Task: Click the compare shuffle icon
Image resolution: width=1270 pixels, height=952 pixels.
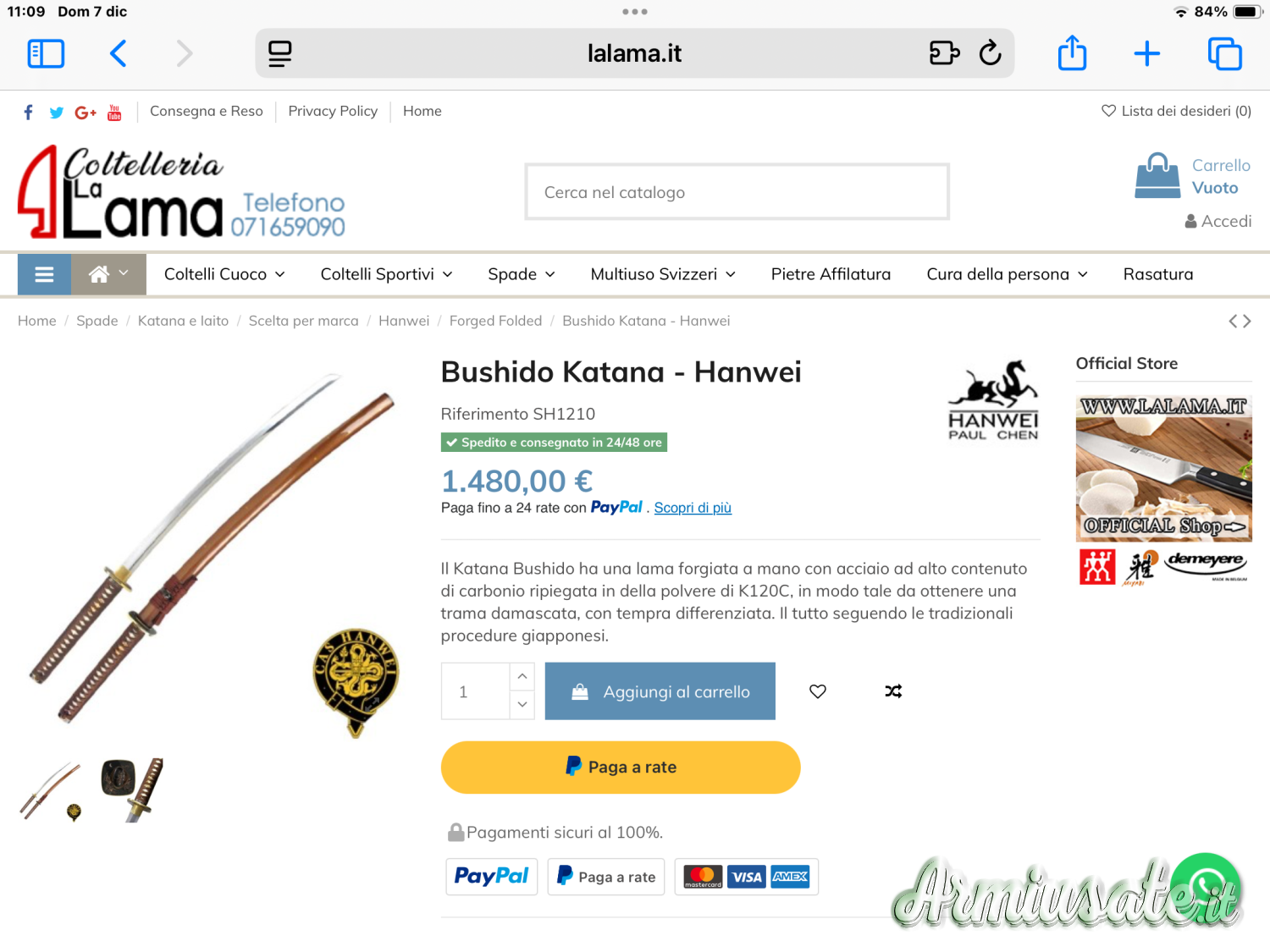Action: point(893,691)
